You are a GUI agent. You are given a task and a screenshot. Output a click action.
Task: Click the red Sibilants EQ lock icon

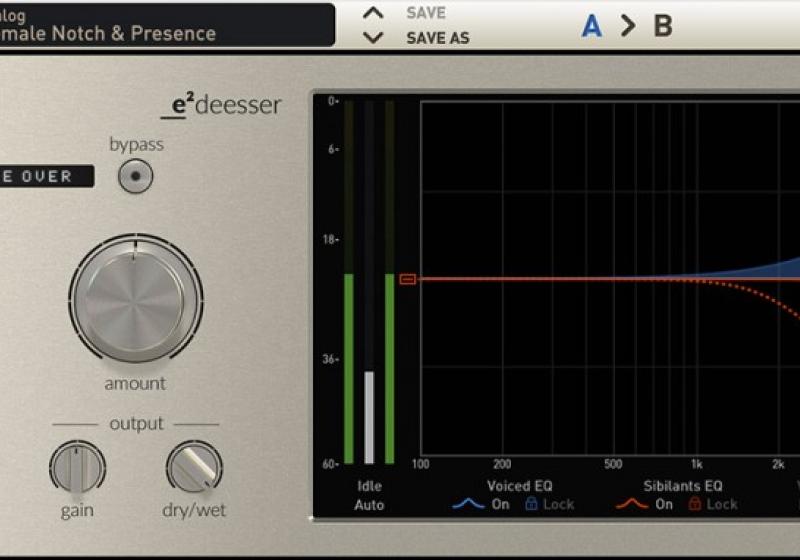click(x=694, y=504)
